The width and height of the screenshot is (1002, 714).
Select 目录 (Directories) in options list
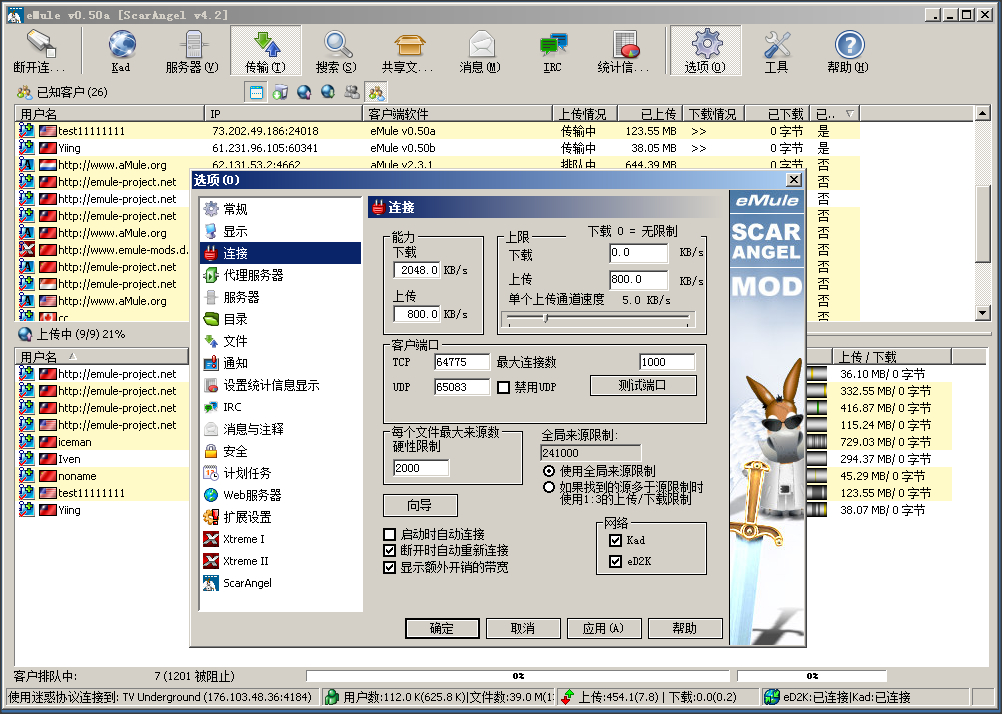tap(281, 319)
